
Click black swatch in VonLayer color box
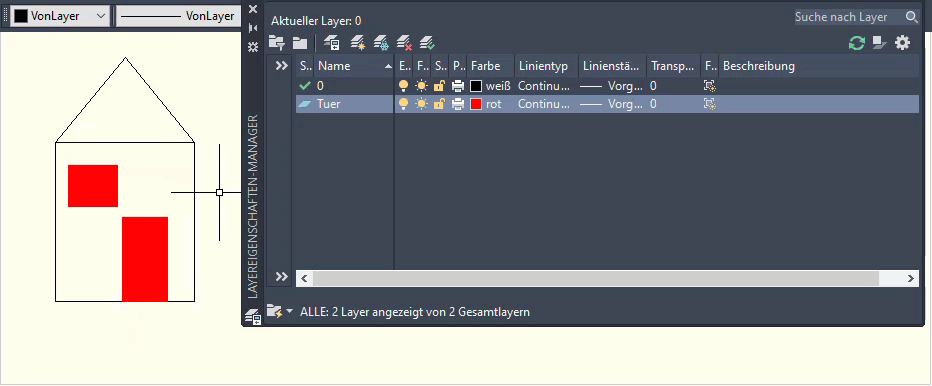(x=21, y=16)
